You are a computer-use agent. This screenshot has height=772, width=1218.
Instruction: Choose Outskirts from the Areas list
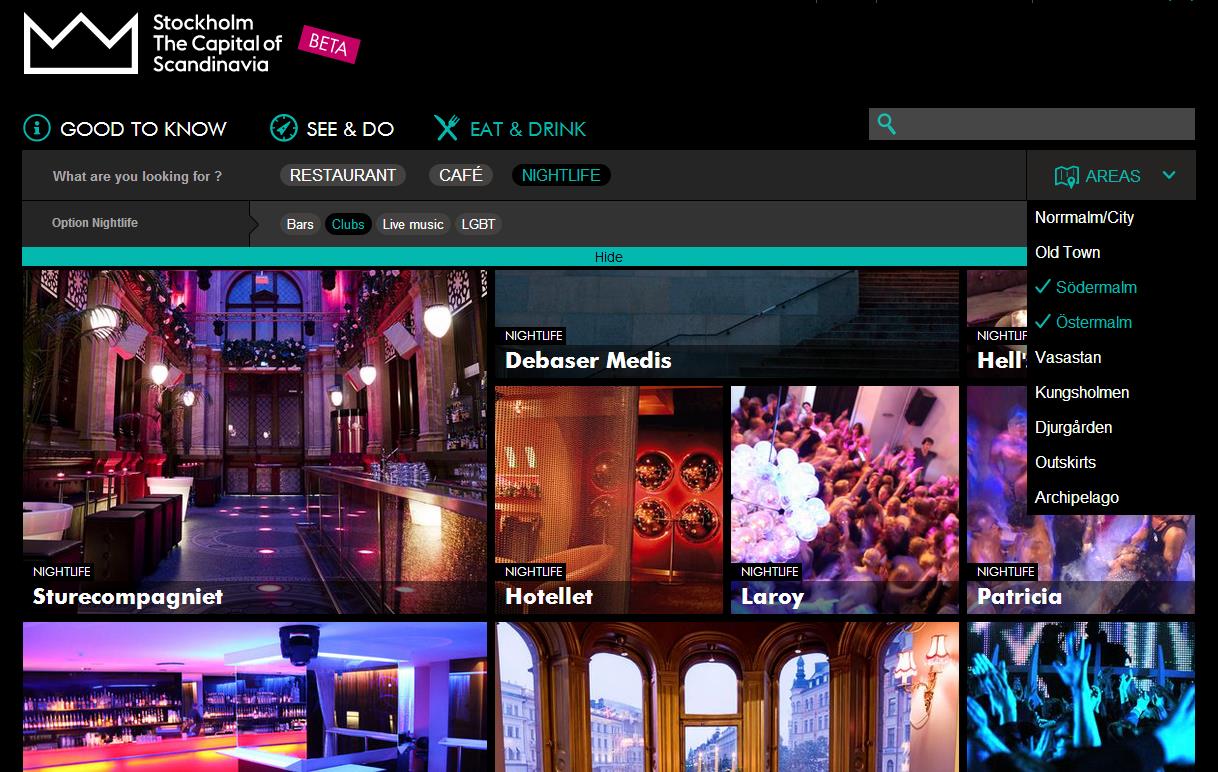tap(1065, 462)
